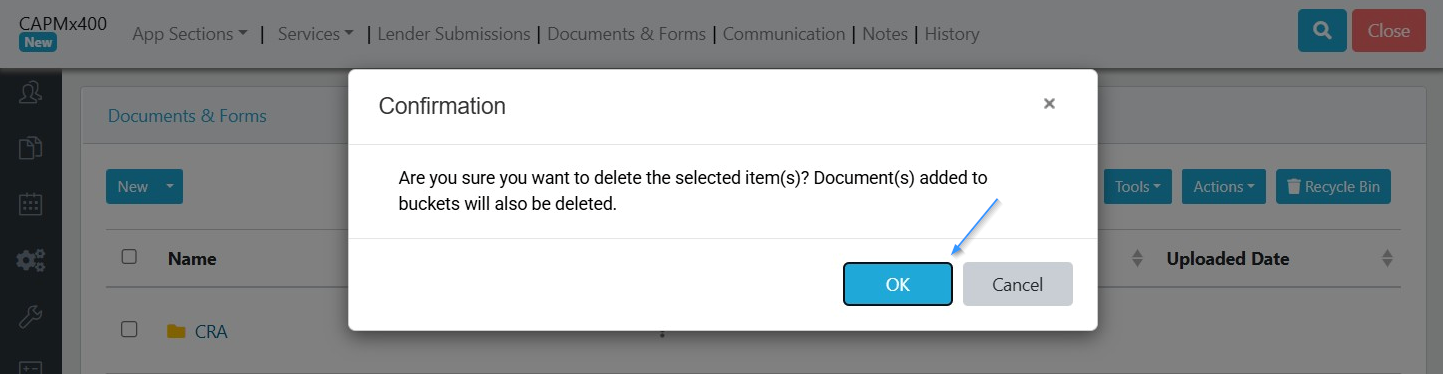The width and height of the screenshot is (1443, 374).
Task: Check the select-all checkbox beside Name
Action: [x=129, y=257]
